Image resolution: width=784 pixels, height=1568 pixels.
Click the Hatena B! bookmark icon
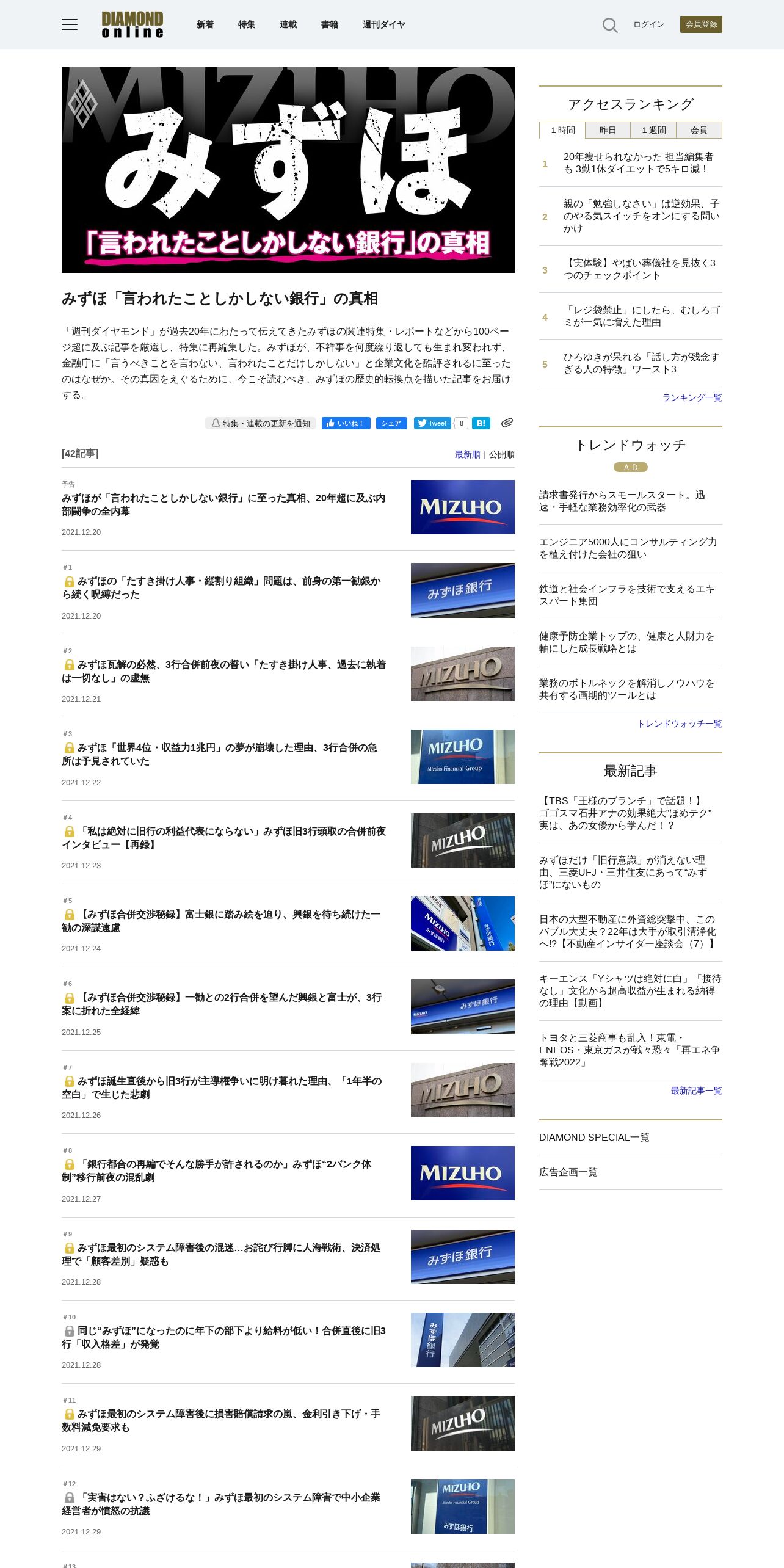pyautogui.click(x=481, y=423)
